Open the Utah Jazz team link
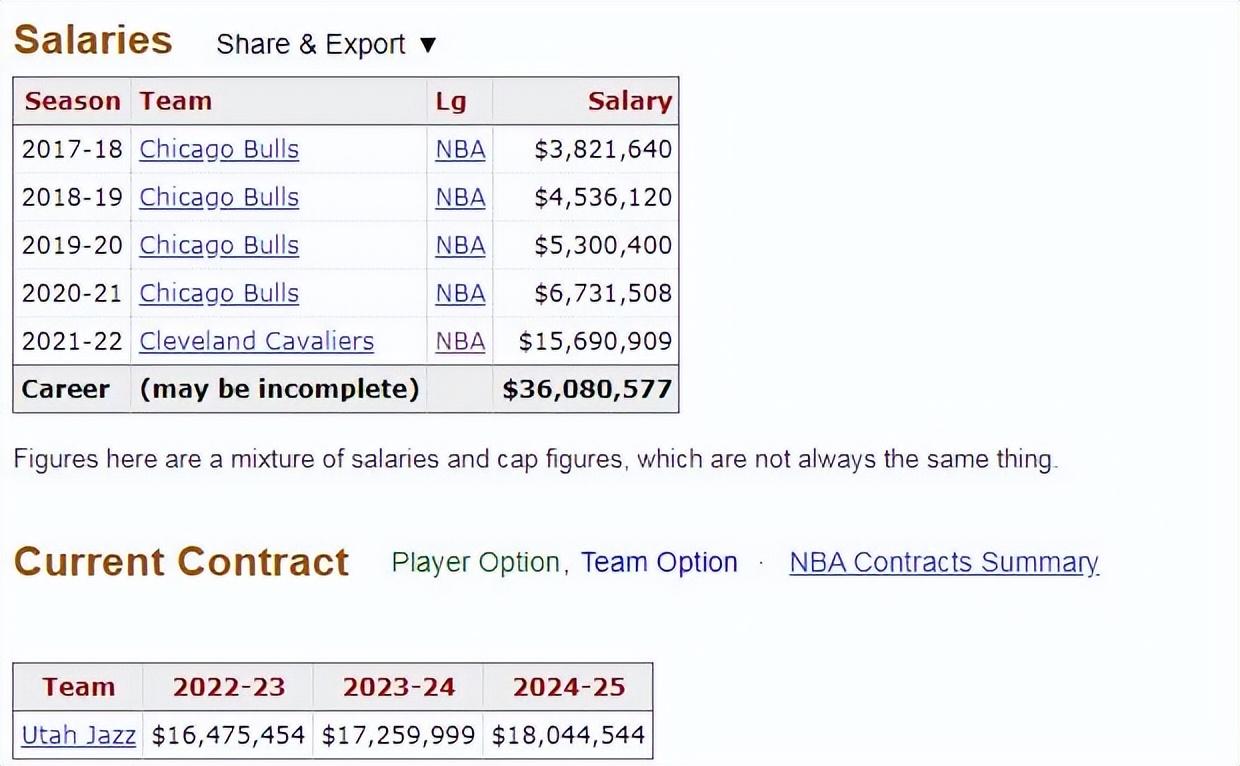1240x766 pixels. pyautogui.click(x=78, y=735)
